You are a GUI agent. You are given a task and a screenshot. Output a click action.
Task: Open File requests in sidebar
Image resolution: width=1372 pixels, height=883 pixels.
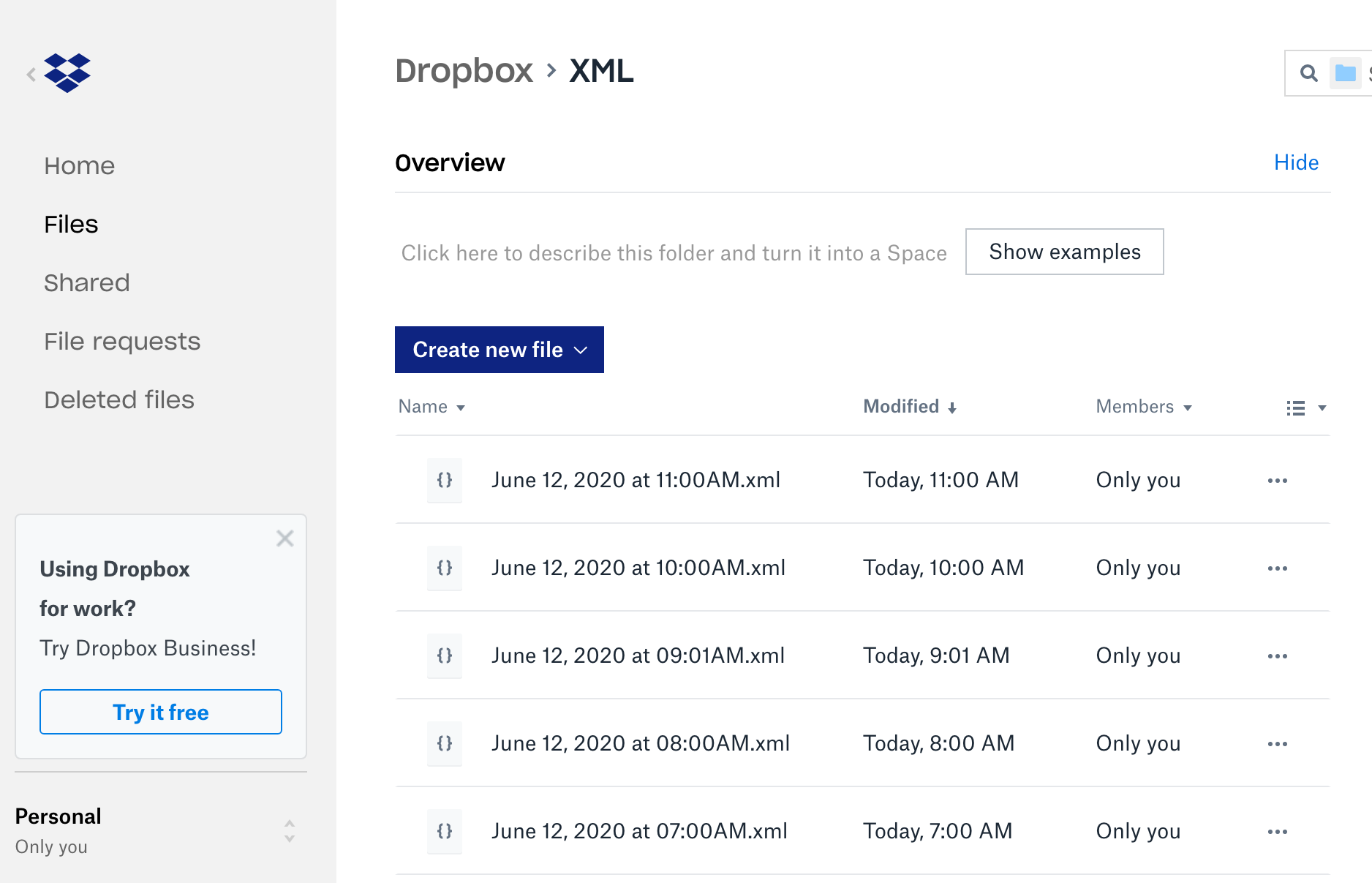pyautogui.click(x=122, y=341)
